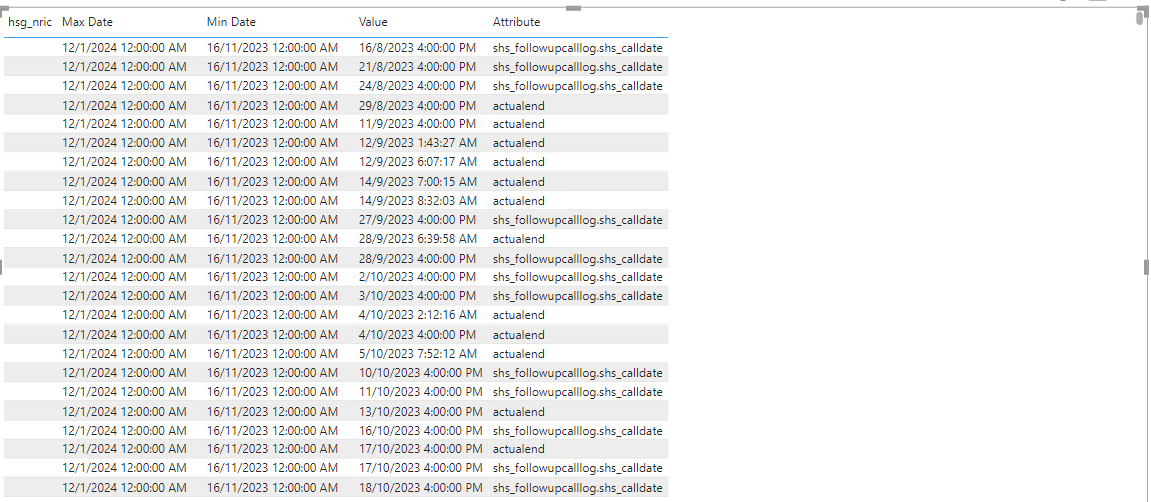Click Min Date cell in the 21/8/2023 row
The height and width of the screenshot is (502, 1151).
click(x=272, y=67)
